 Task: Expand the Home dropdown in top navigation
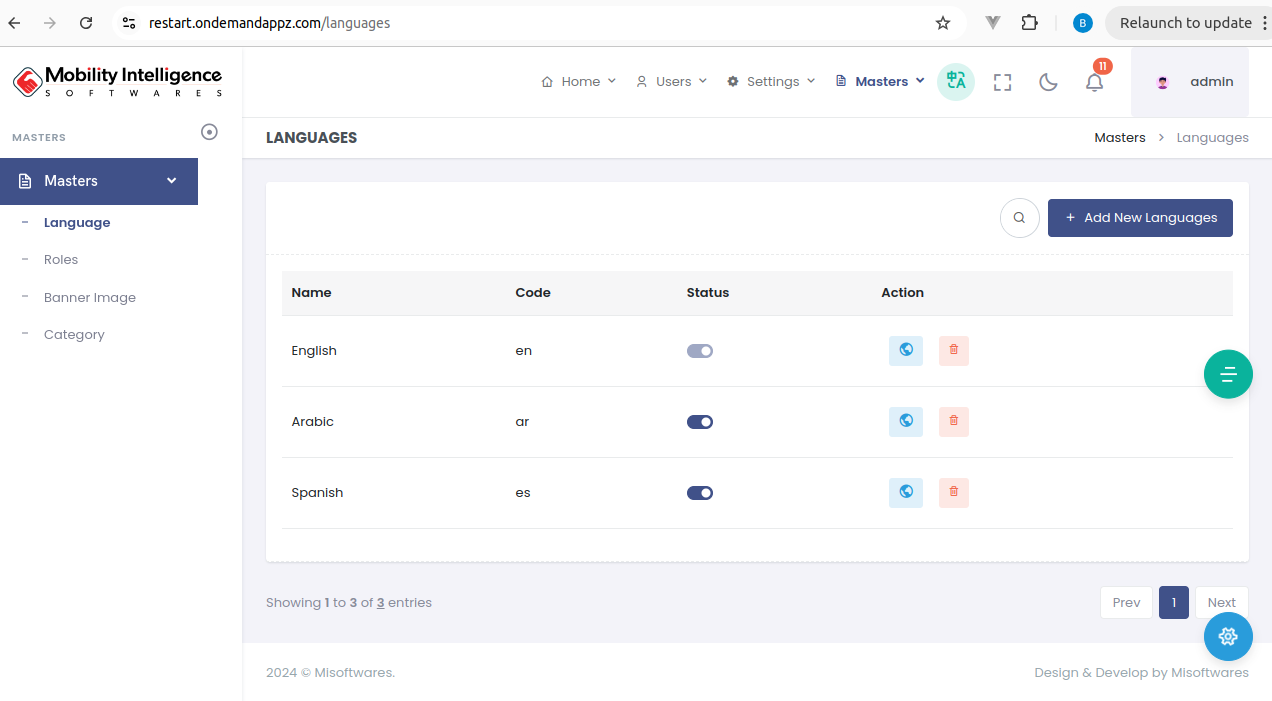[x=578, y=82]
